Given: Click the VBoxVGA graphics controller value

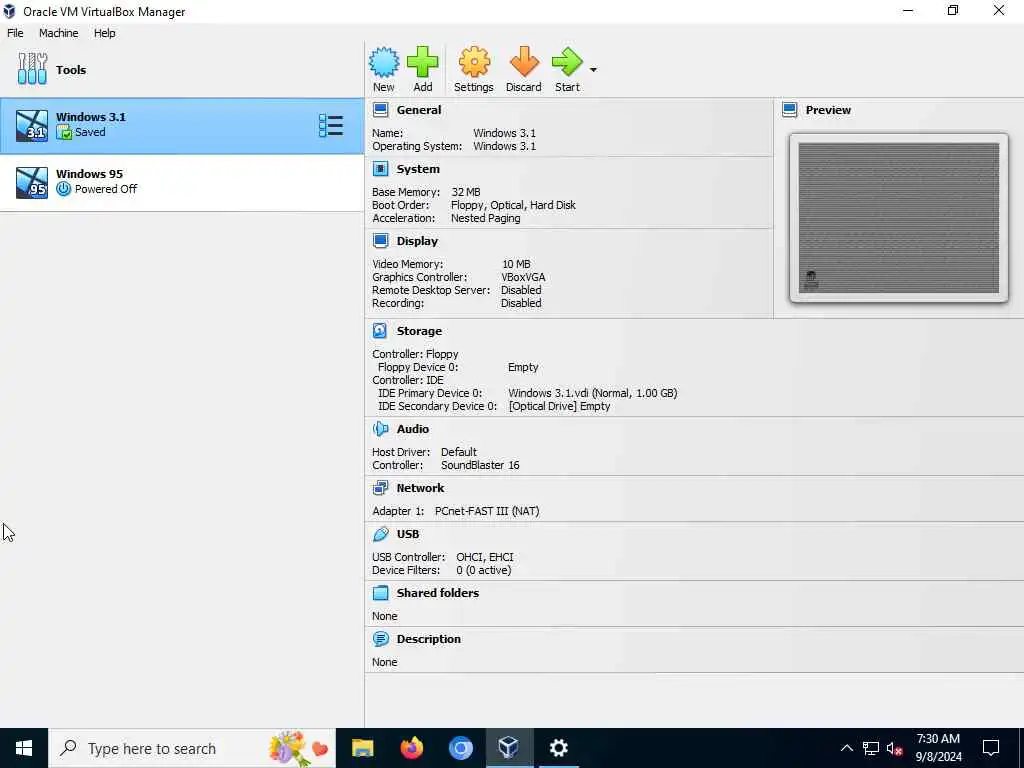Looking at the screenshot, I should [523, 277].
